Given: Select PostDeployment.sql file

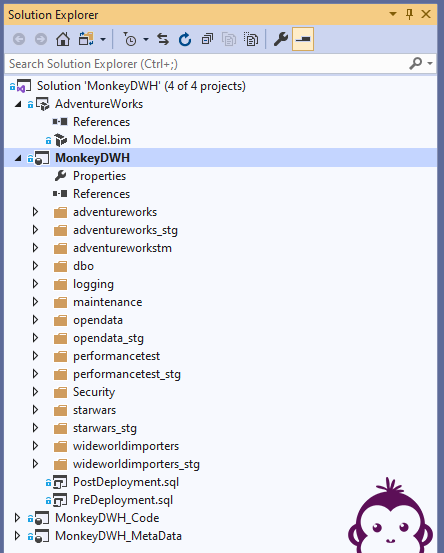Looking at the screenshot, I should [126, 482].
